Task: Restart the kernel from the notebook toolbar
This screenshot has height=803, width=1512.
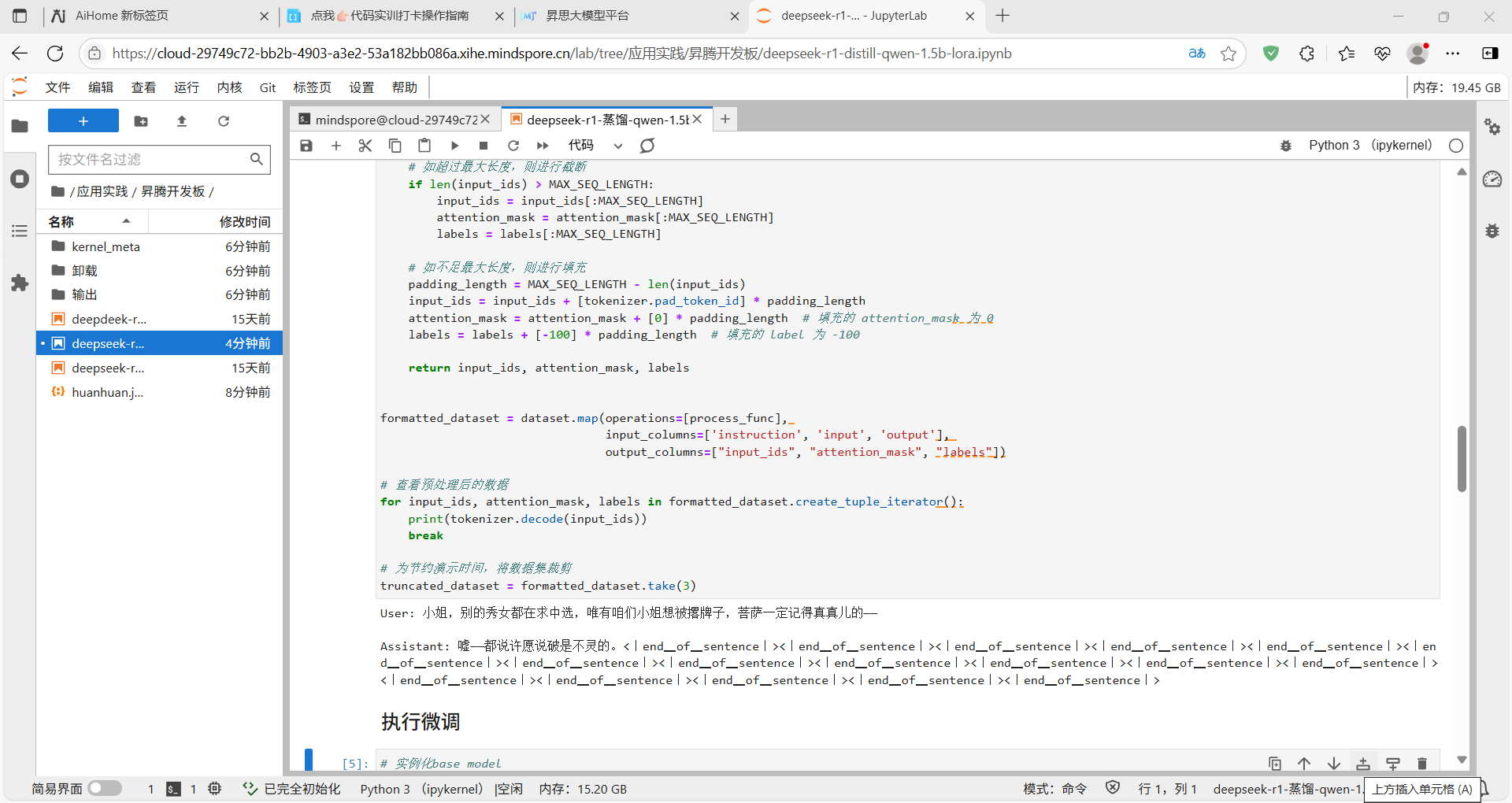Action: (513, 146)
